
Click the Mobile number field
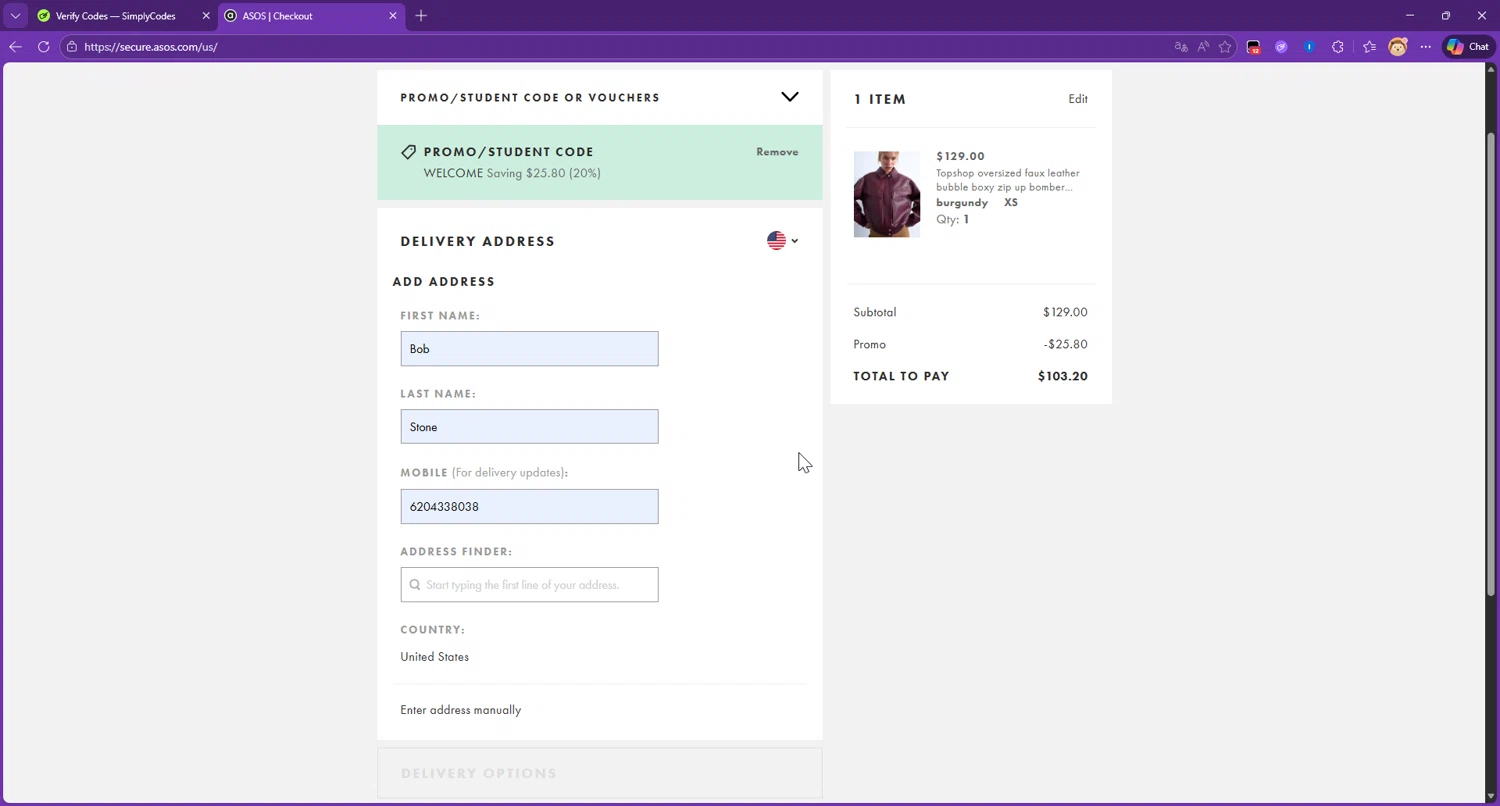pos(529,507)
